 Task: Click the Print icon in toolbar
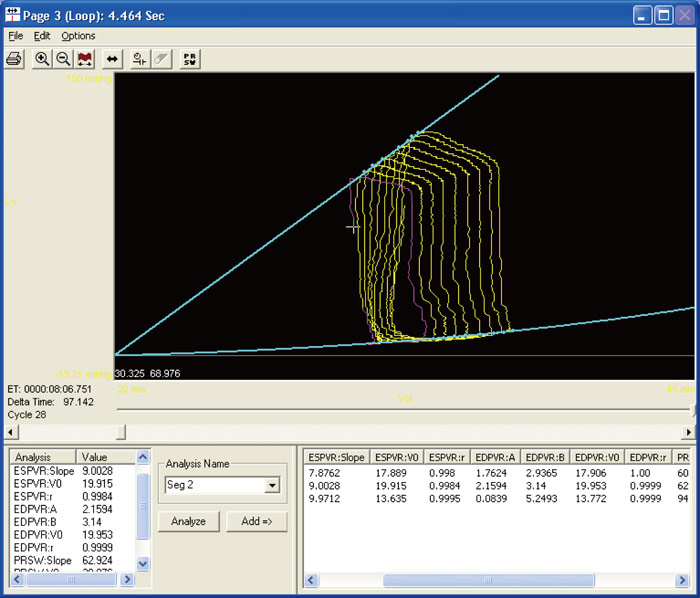point(14,59)
